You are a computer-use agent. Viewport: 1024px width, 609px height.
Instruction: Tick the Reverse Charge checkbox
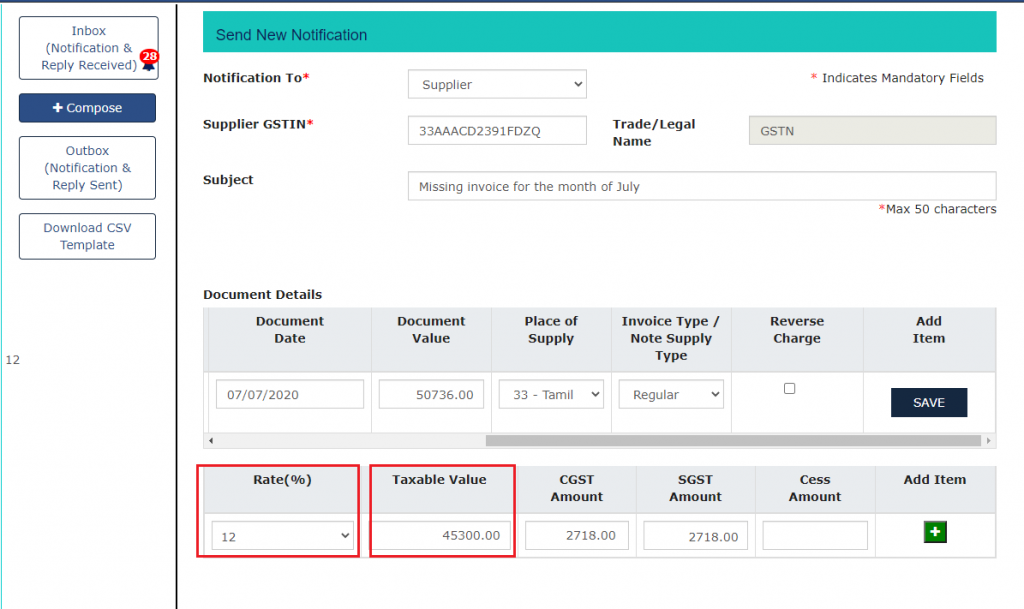[790, 388]
